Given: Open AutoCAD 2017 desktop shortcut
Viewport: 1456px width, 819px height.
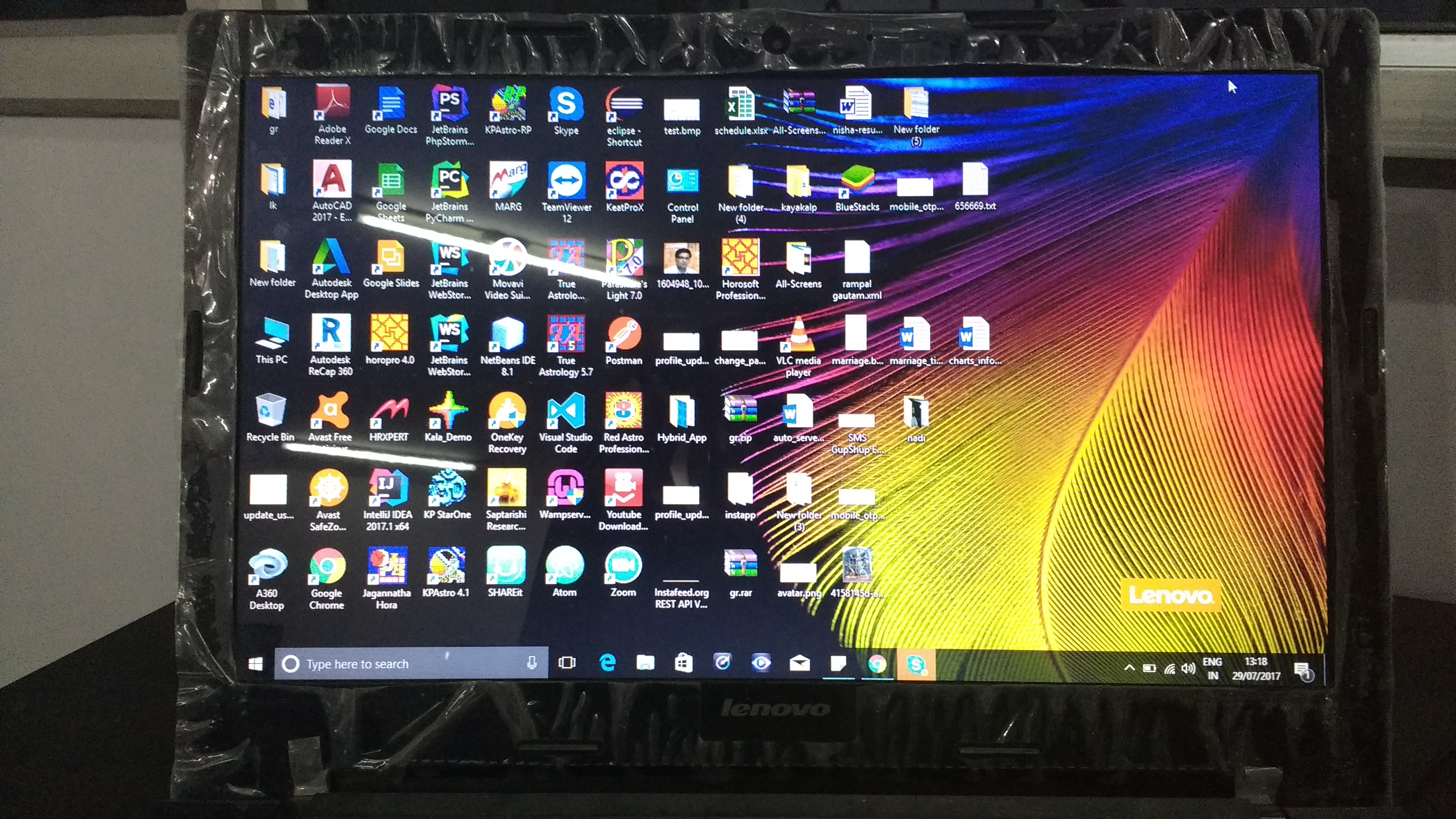Looking at the screenshot, I should tap(332, 191).
